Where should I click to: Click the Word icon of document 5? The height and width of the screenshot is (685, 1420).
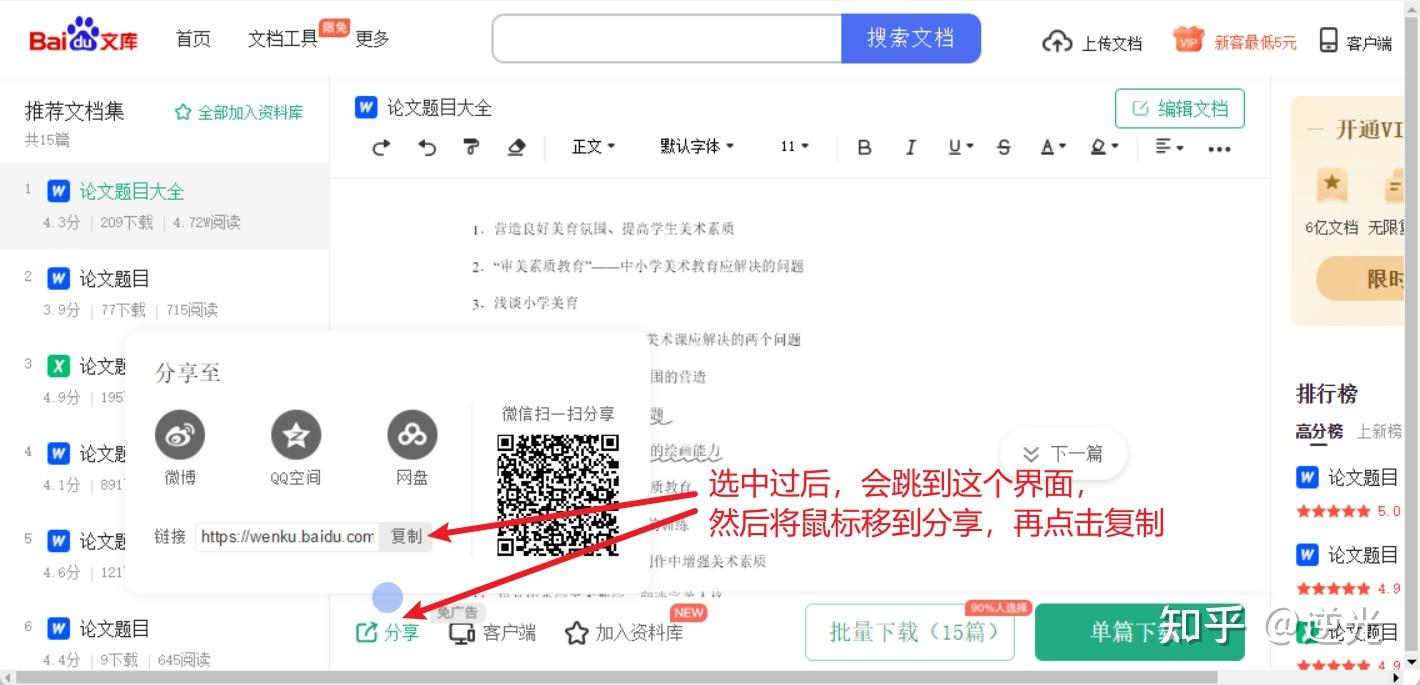(x=59, y=541)
